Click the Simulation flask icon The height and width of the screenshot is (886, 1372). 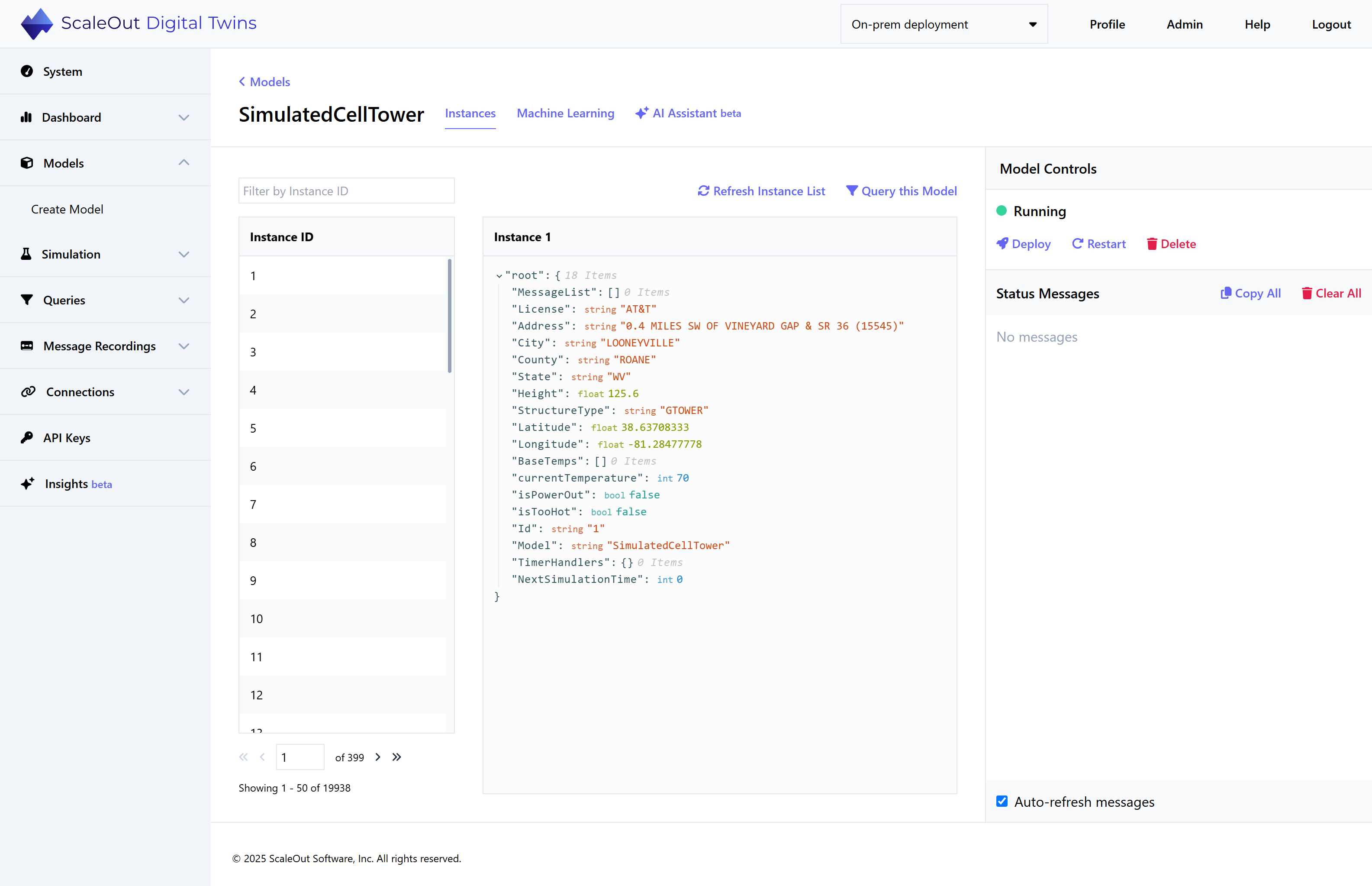click(26, 254)
